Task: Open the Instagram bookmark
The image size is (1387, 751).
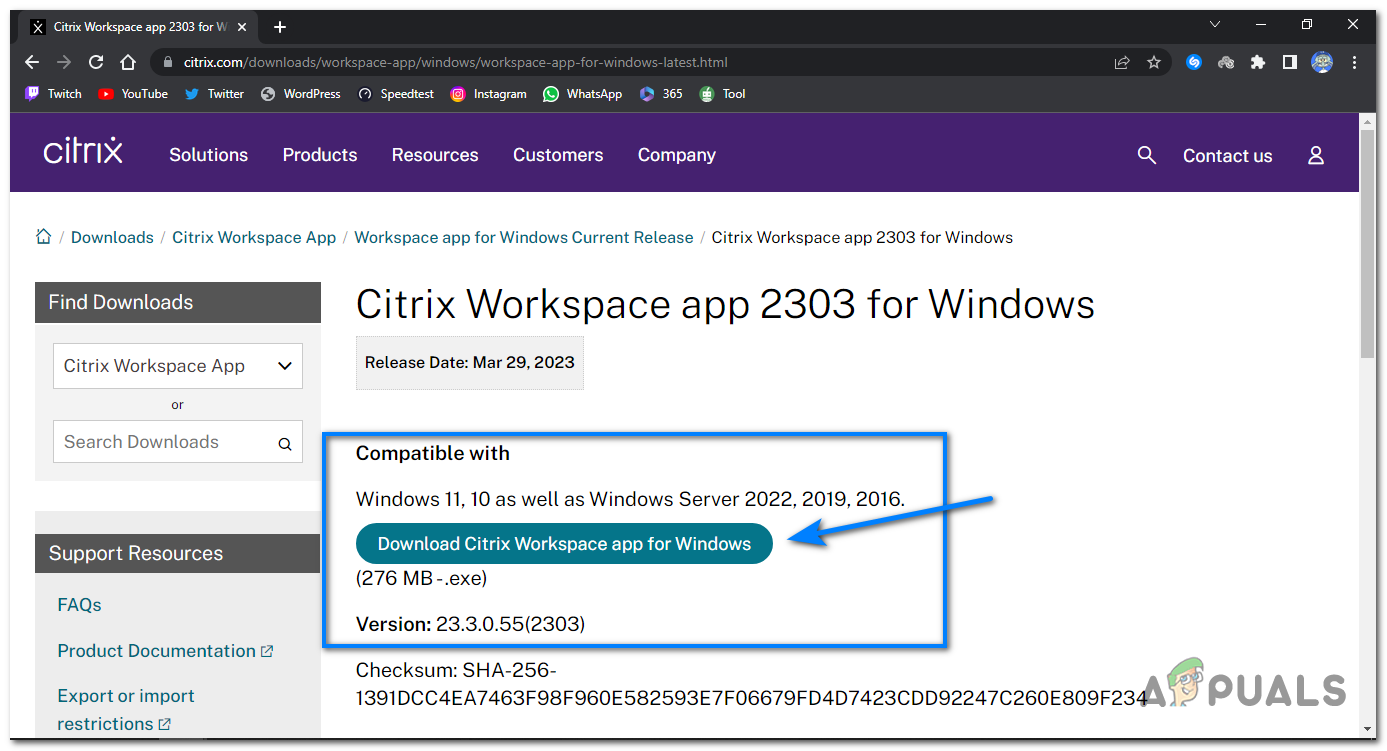Action: click(488, 94)
